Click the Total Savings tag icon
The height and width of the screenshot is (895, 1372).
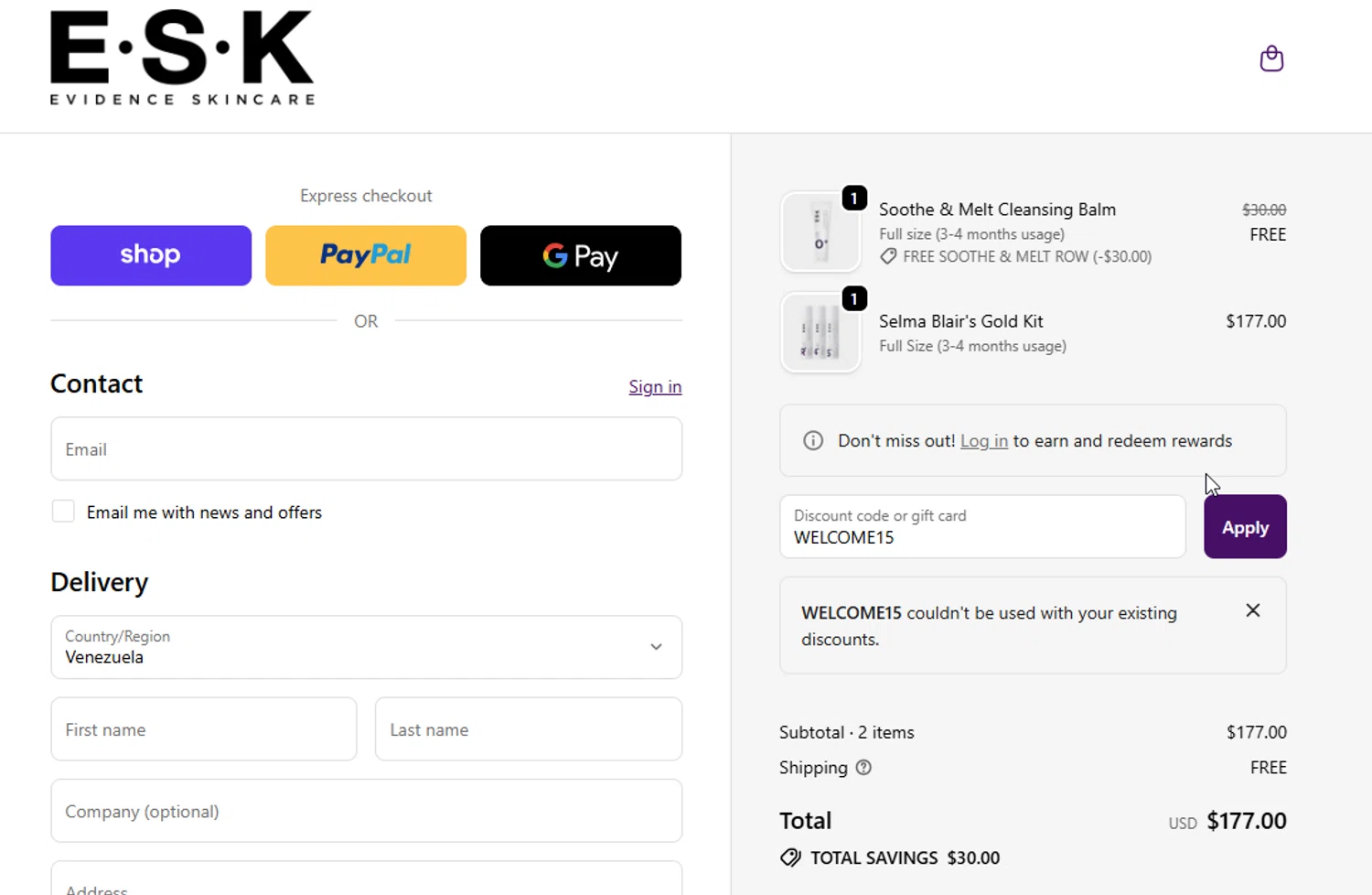pos(790,857)
